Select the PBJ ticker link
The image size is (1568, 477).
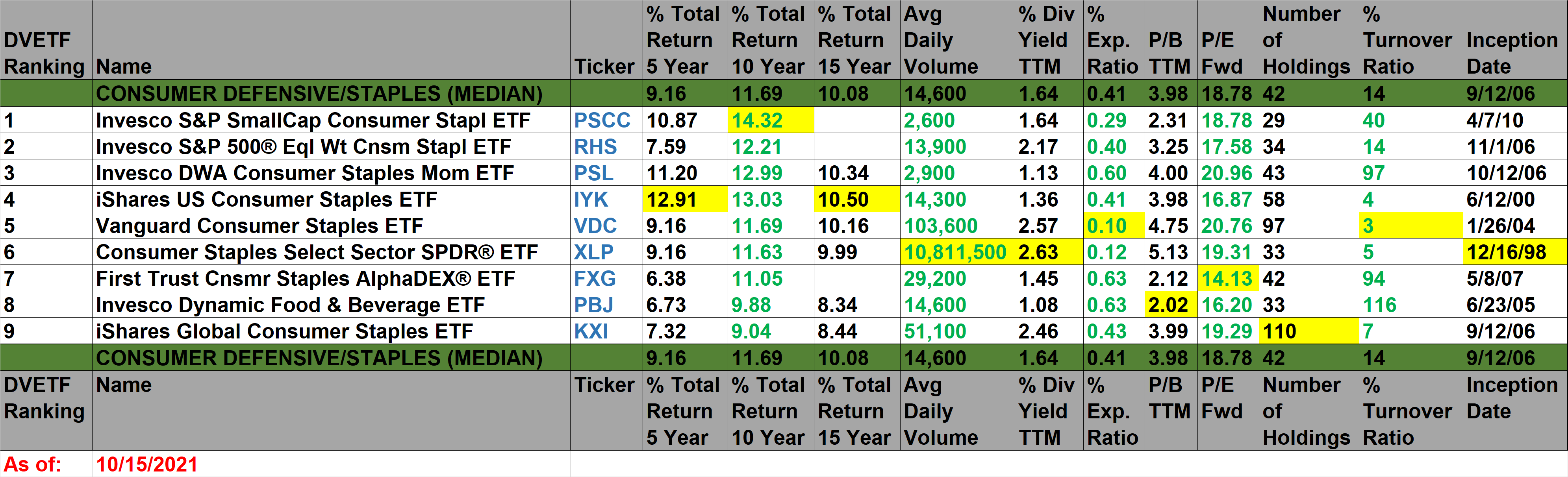click(x=593, y=305)
